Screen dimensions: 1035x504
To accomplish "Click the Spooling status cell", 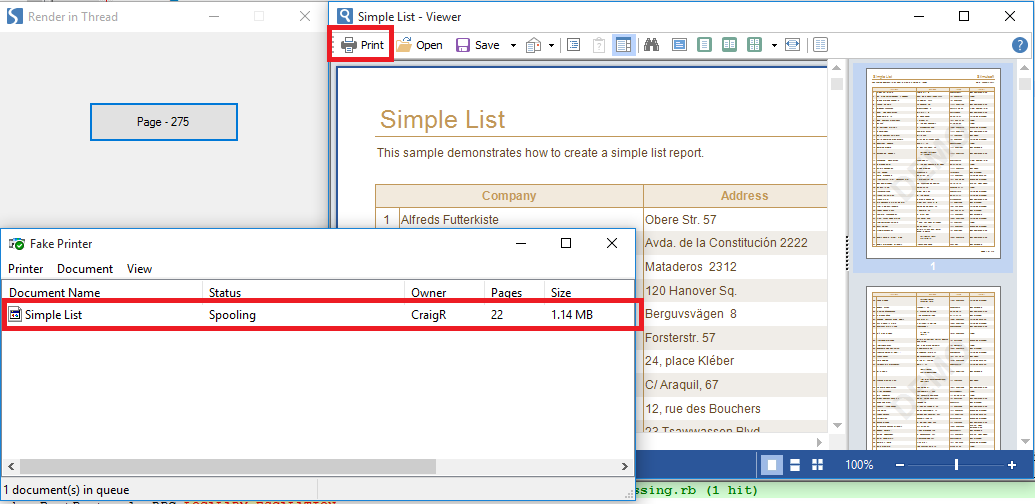I will (232, 315).
